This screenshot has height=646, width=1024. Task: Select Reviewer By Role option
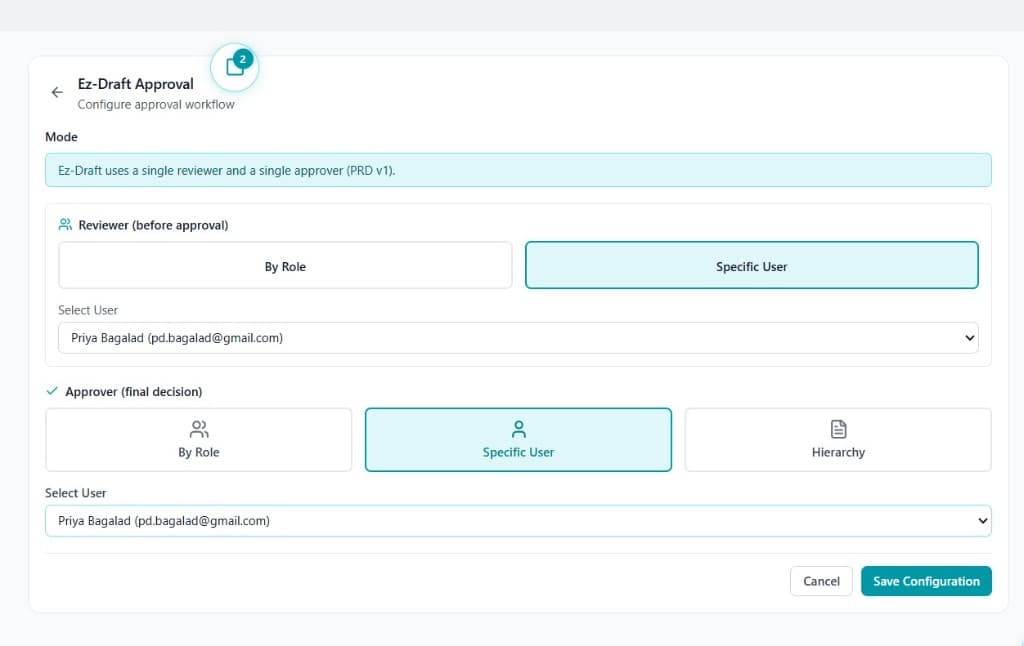tap(285, 265)
